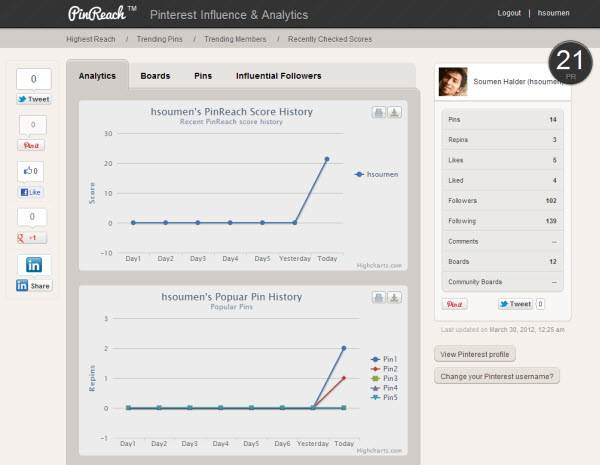600x465 pixels.
Task: Switch to the Boards tab
Action: (155, 76)
